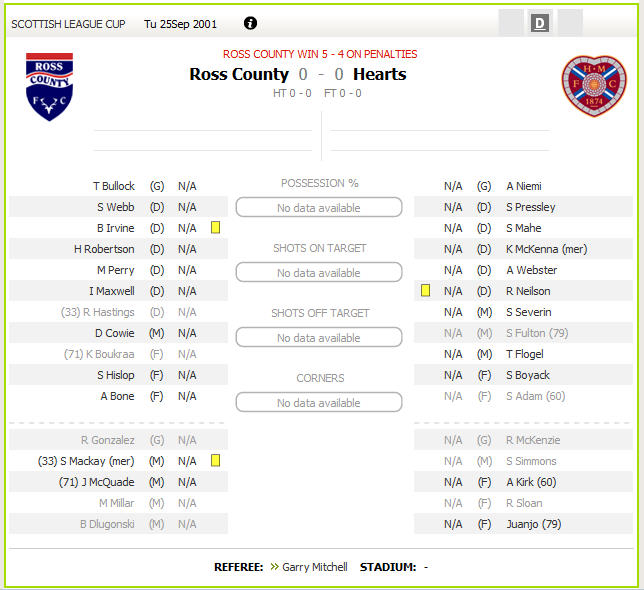
Task: Click the D draw result icon
Action: click(x=540, y=23)
